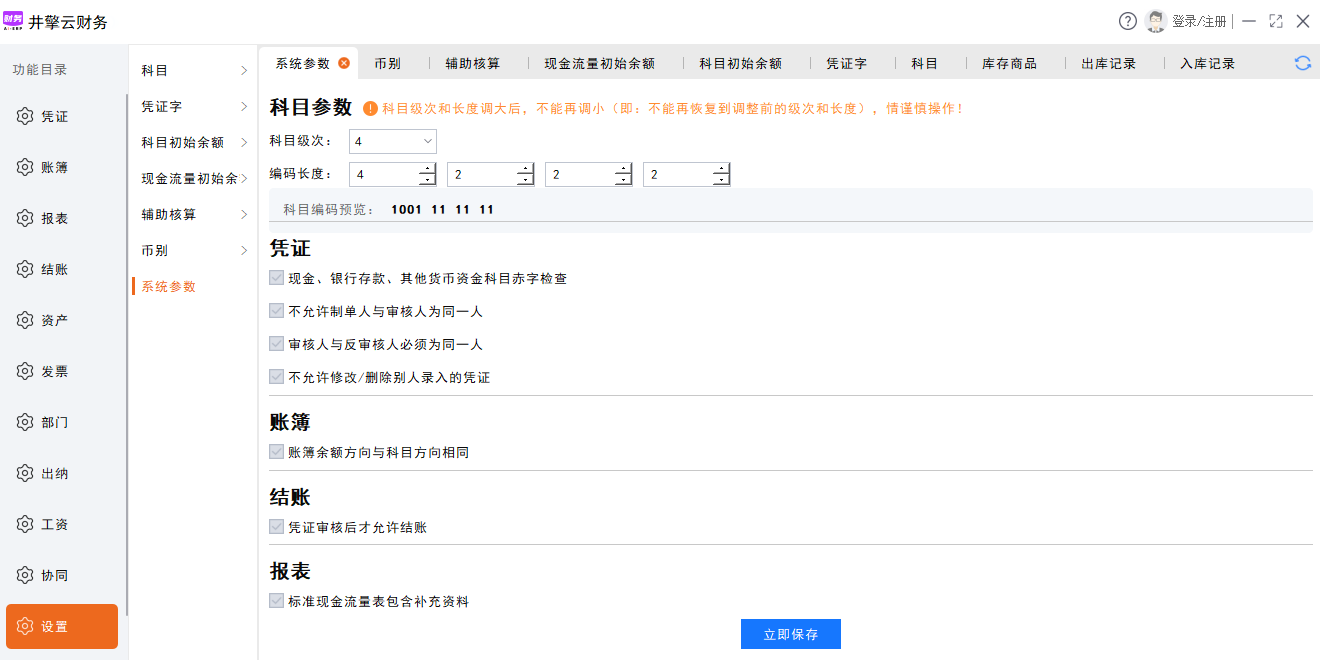Switch to the 科目初始余额 tab
Image resolution: width=1320 pixels, height=660 pixels.
740,63
